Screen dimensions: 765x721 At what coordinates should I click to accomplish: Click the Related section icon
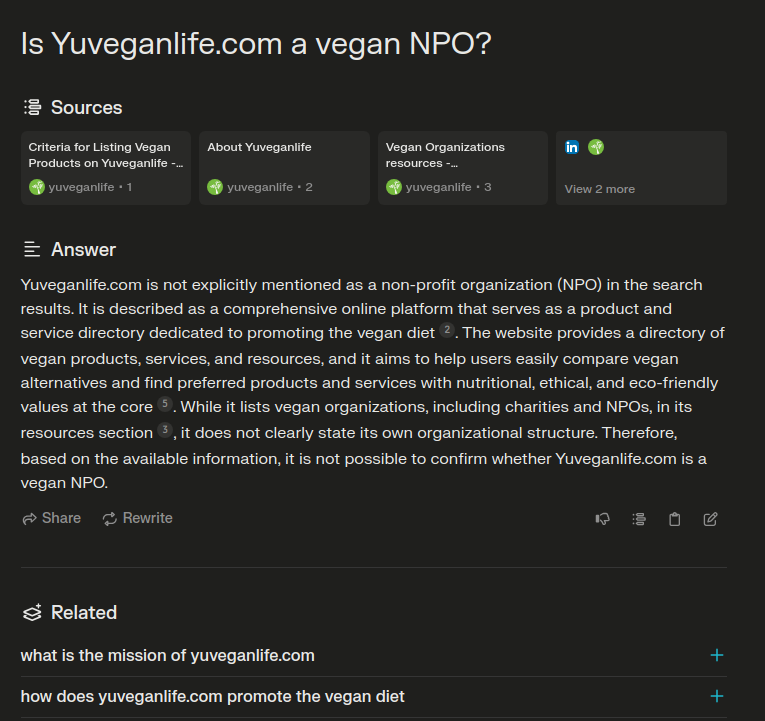pyautogui.click(x=32, y=612)
